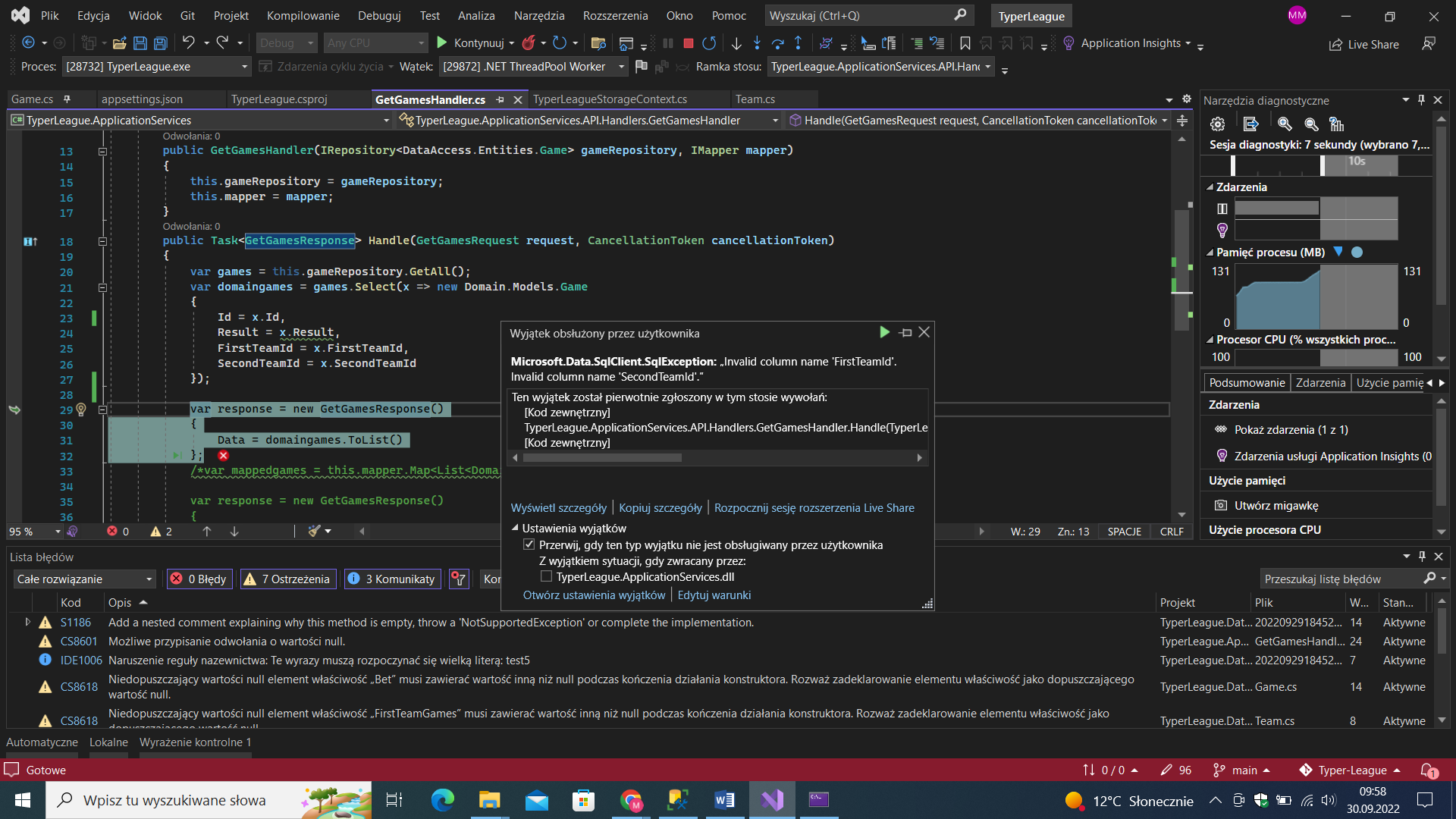Uncheck break when exception type is user-unhandled
Viewport: 1456px width, 819px height.
click(529, 544)
